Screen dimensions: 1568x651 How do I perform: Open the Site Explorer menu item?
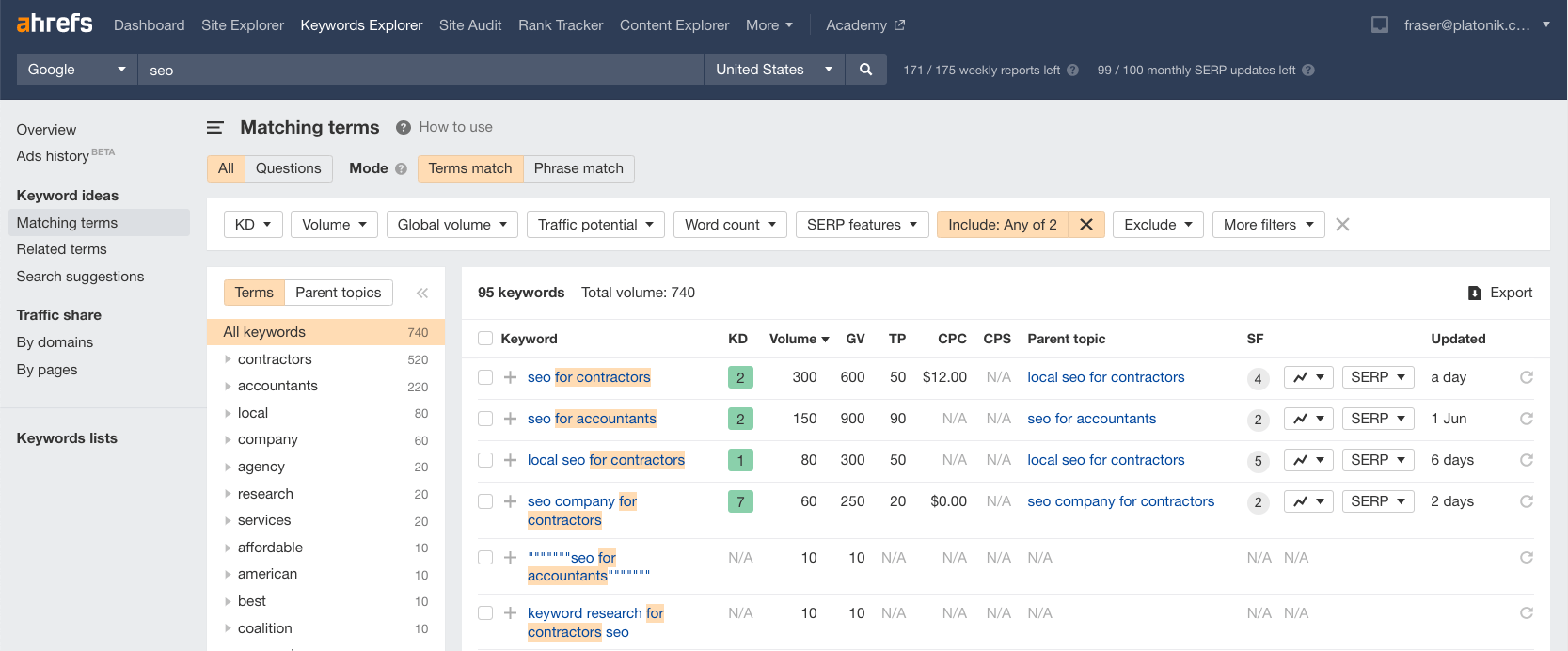(243, 25)
